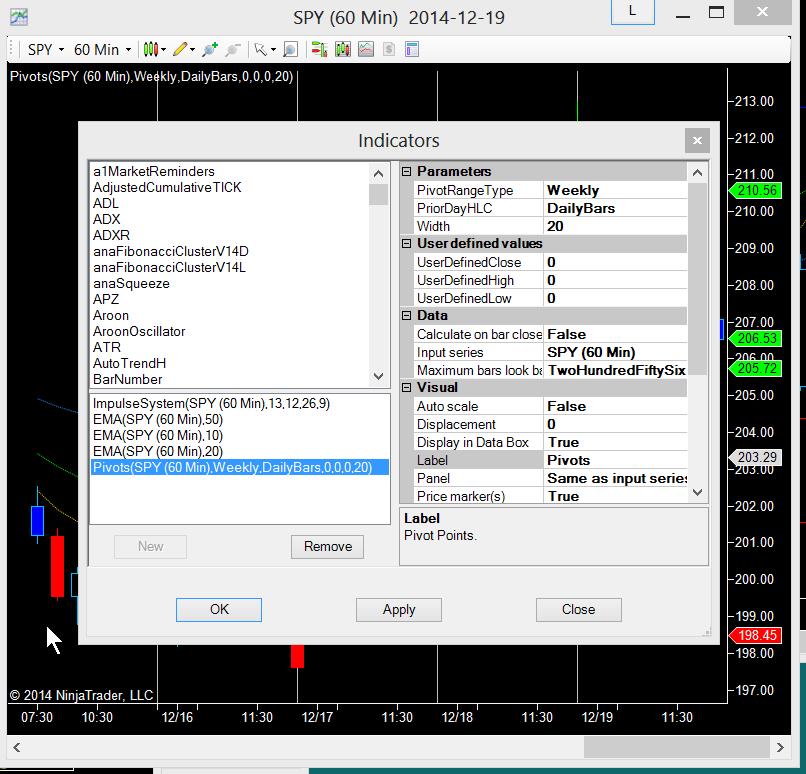Click the property grid scroll-down arrow
Image resolution: width=806 pixels, height=774 pixels.
coord(698,492)
